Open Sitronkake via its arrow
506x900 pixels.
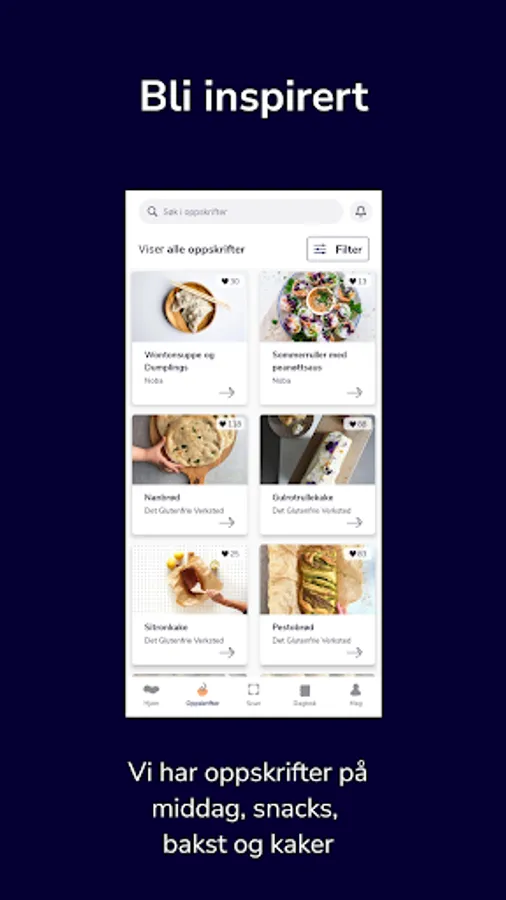tap(227, 652)
